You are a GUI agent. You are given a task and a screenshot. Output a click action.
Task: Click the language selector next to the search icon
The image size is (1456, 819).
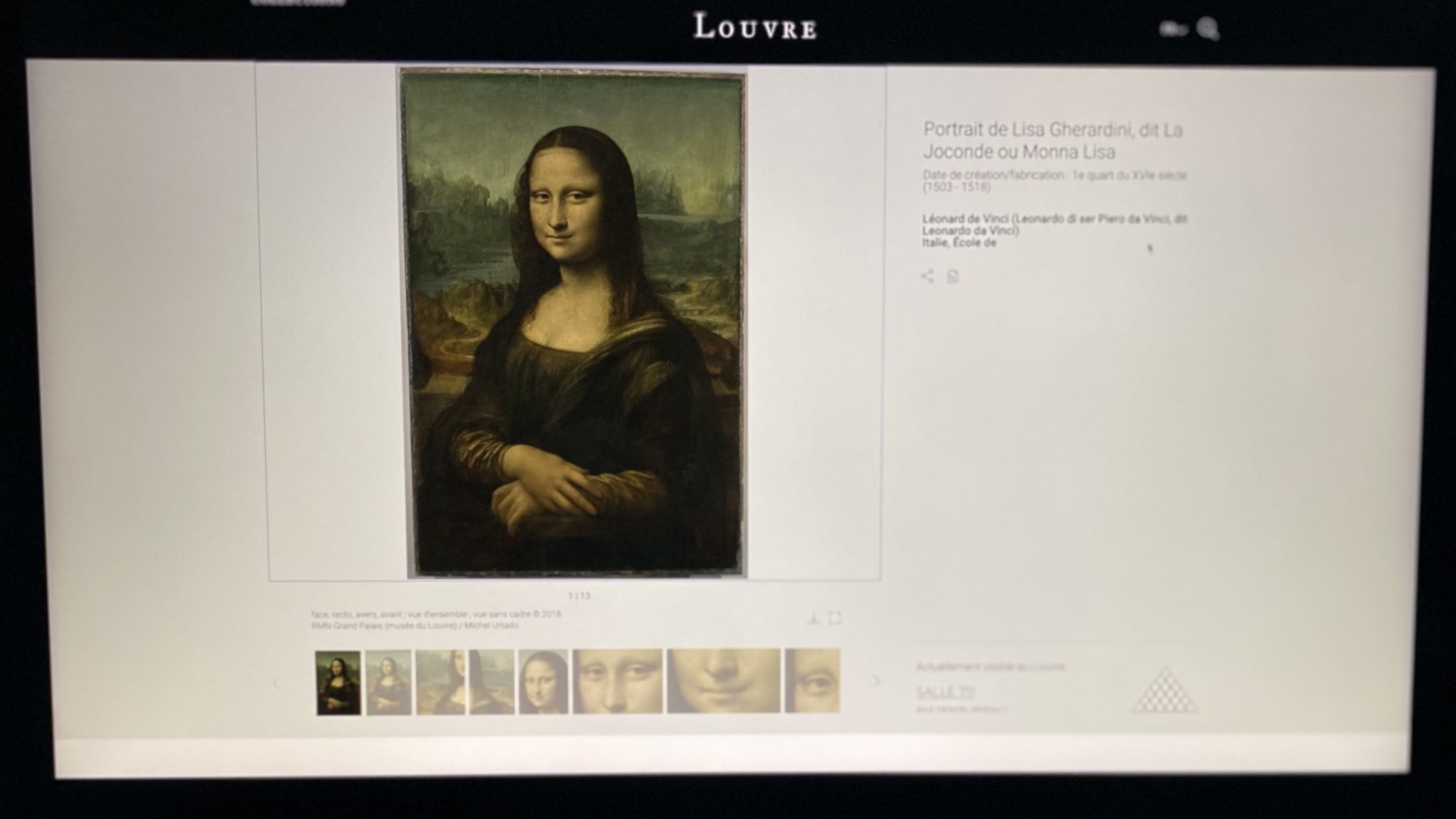pos(1173,29)
